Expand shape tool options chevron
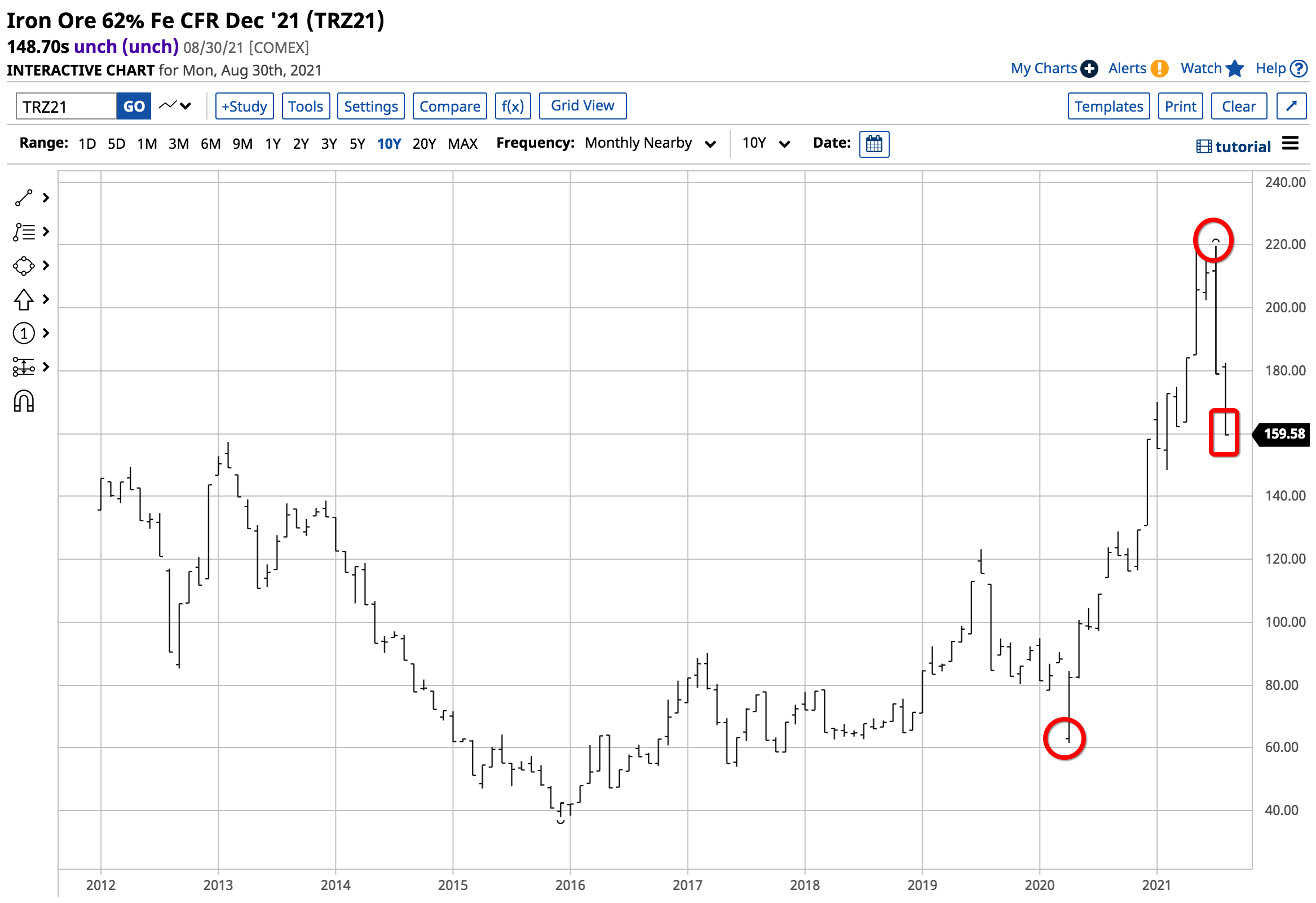1316x903 pixels. (x=46, y=266)
